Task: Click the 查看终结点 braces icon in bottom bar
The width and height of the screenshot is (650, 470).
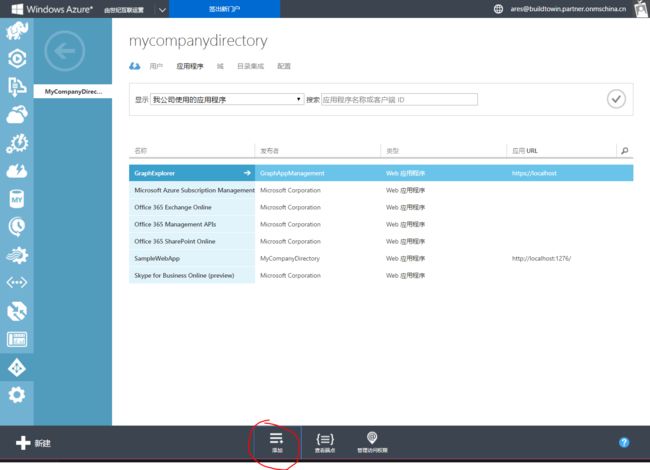Action: [x=325, y=443]
